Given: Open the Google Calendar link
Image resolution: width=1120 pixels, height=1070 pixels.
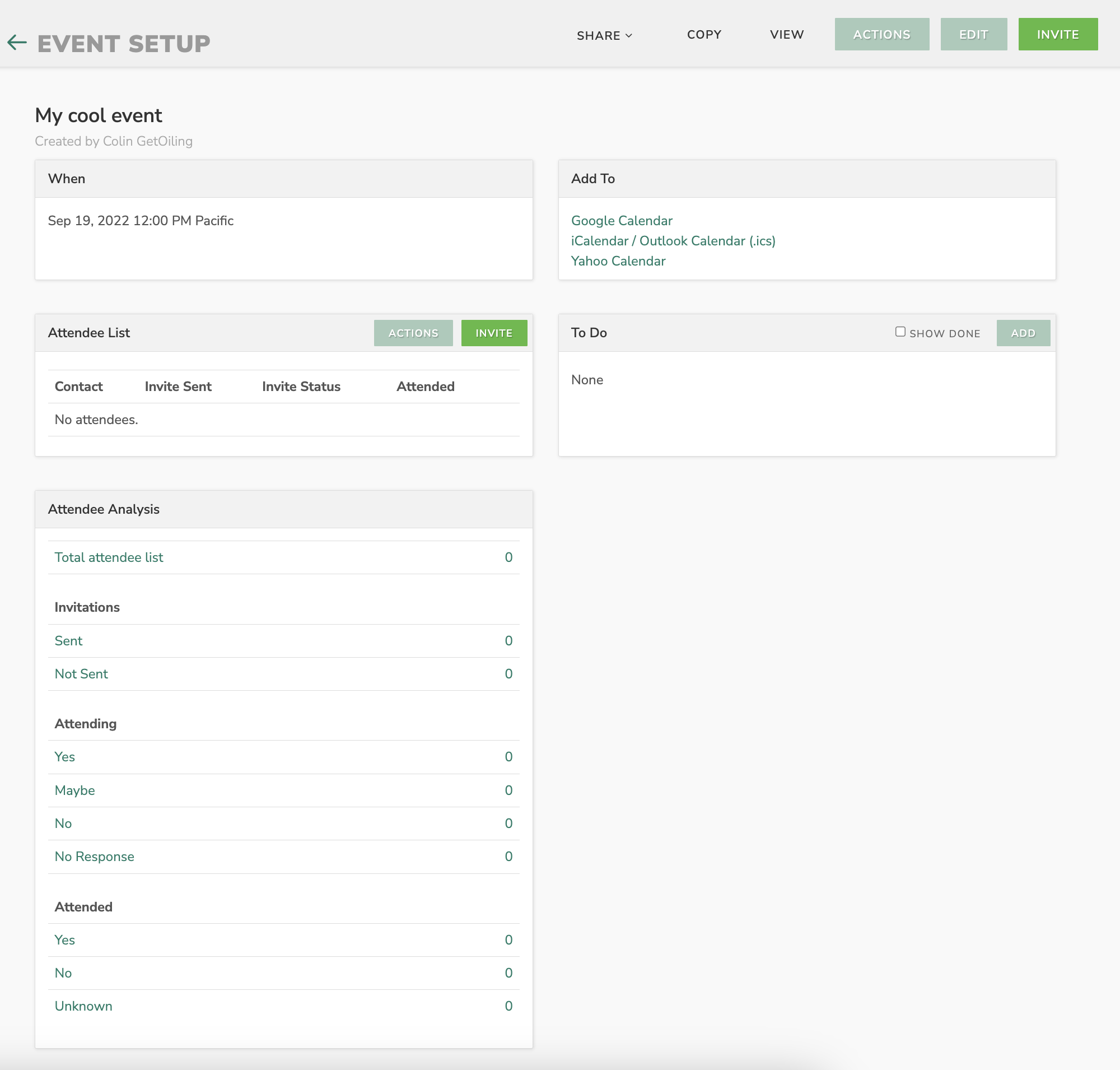Looking at the screenshot, I should (x=622, y=221).
